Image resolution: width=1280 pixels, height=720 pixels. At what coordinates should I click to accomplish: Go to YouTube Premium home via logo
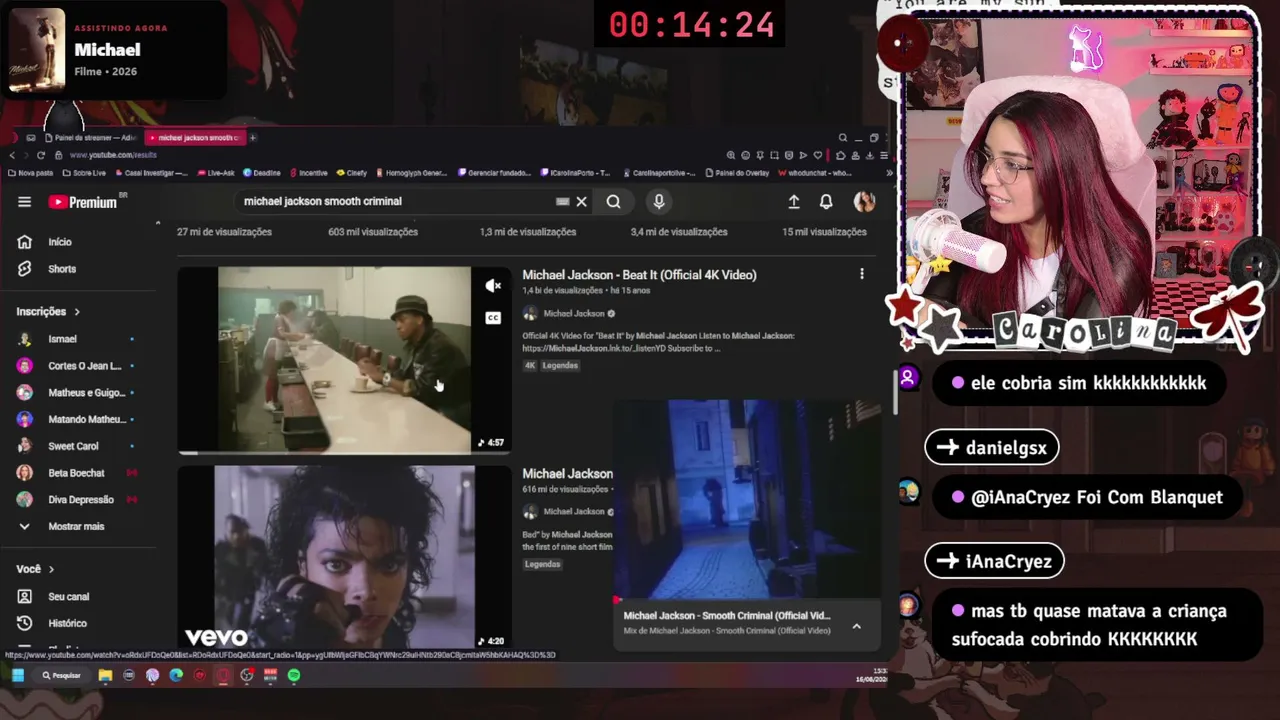tap(83, 202)
